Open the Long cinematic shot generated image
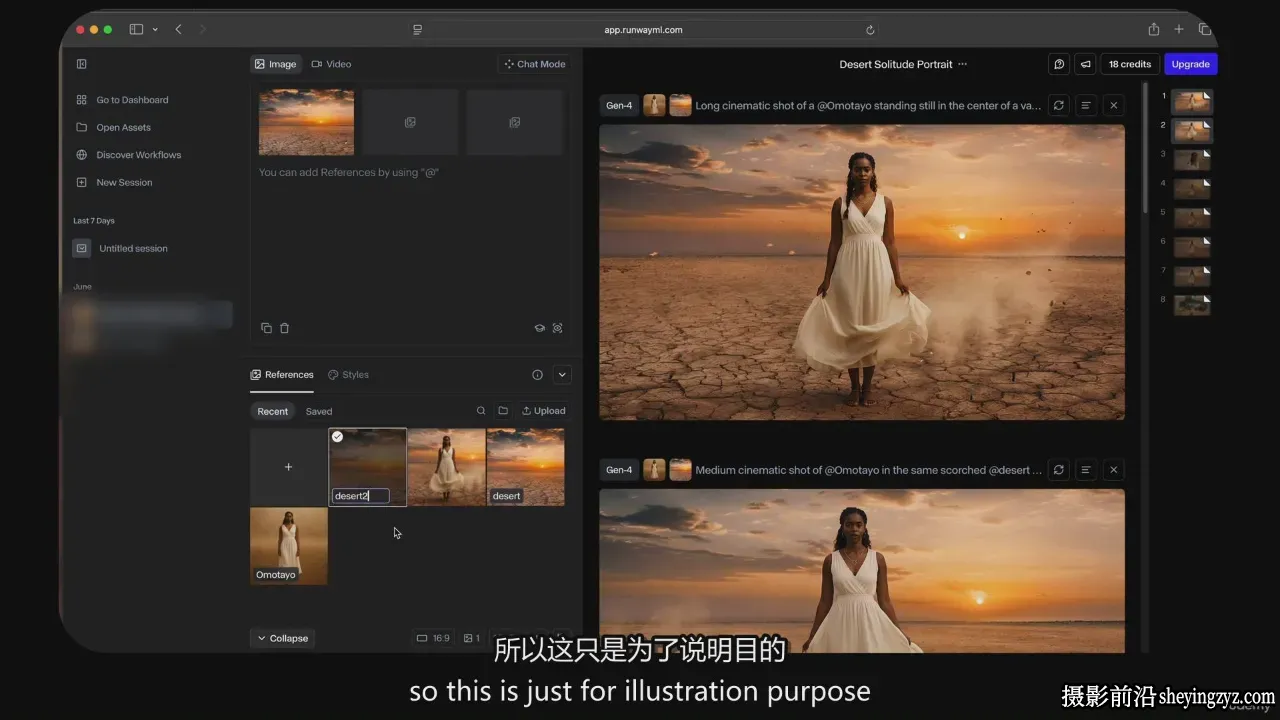 [x=862, y=272]
